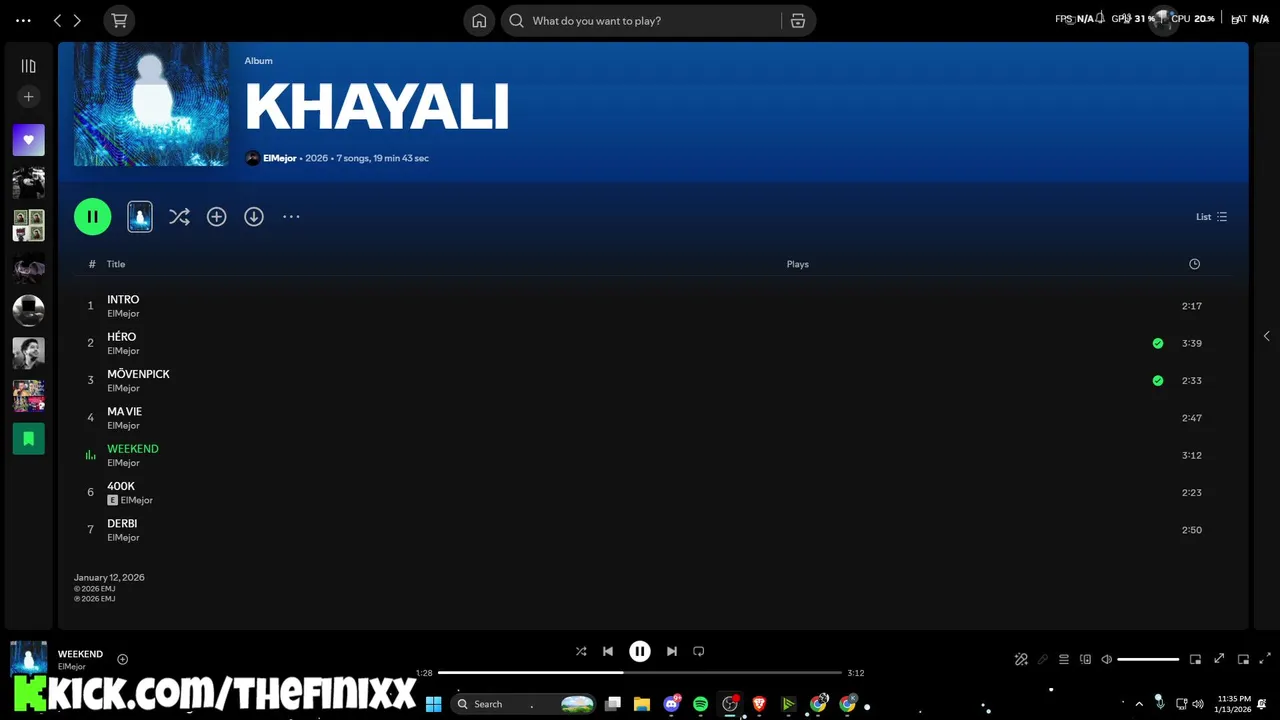Expand Your Library sidebar
Screen dimensions: 1280x720
(x=28, y=66)
